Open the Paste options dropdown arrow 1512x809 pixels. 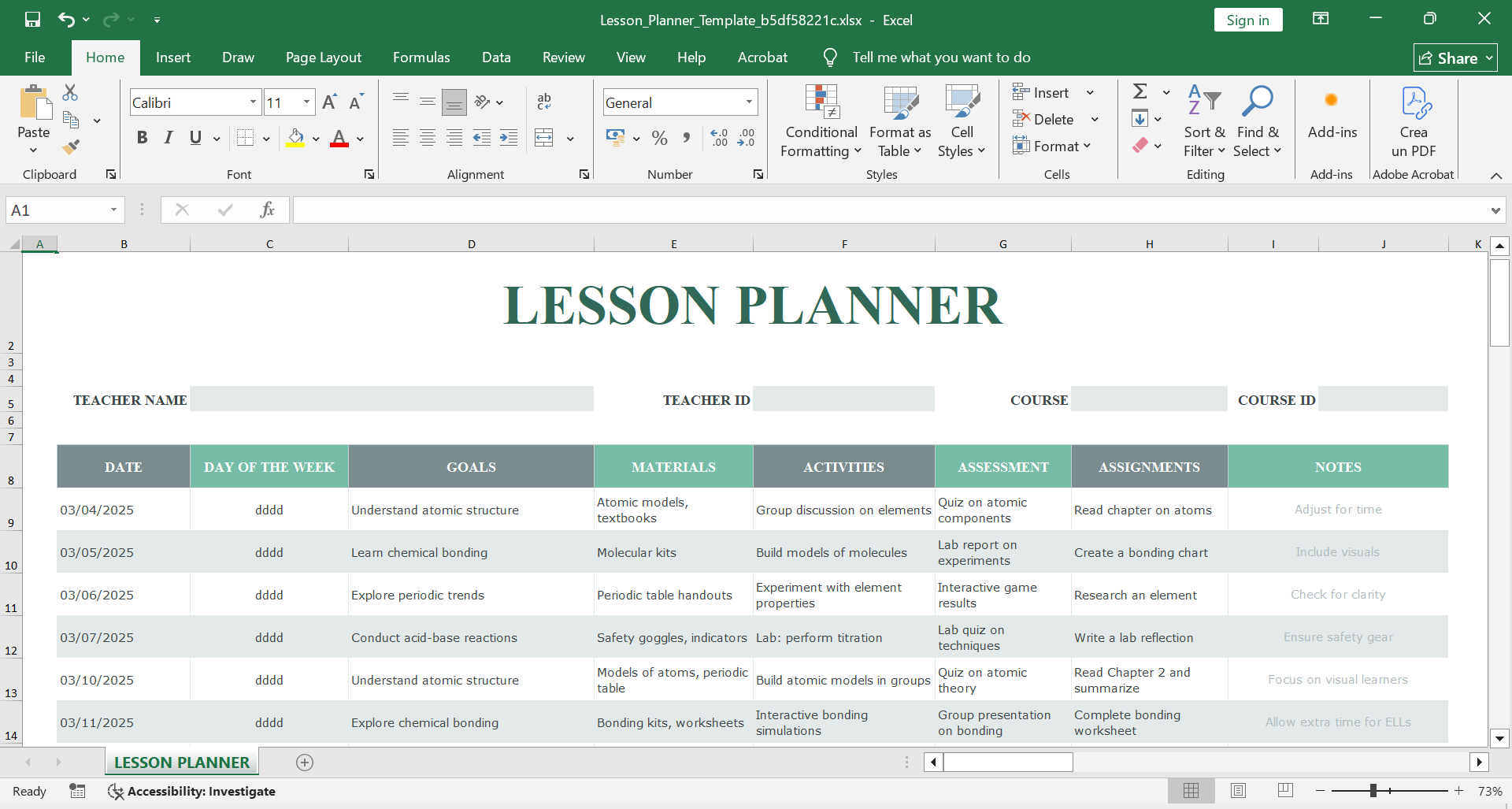point(34,150)
